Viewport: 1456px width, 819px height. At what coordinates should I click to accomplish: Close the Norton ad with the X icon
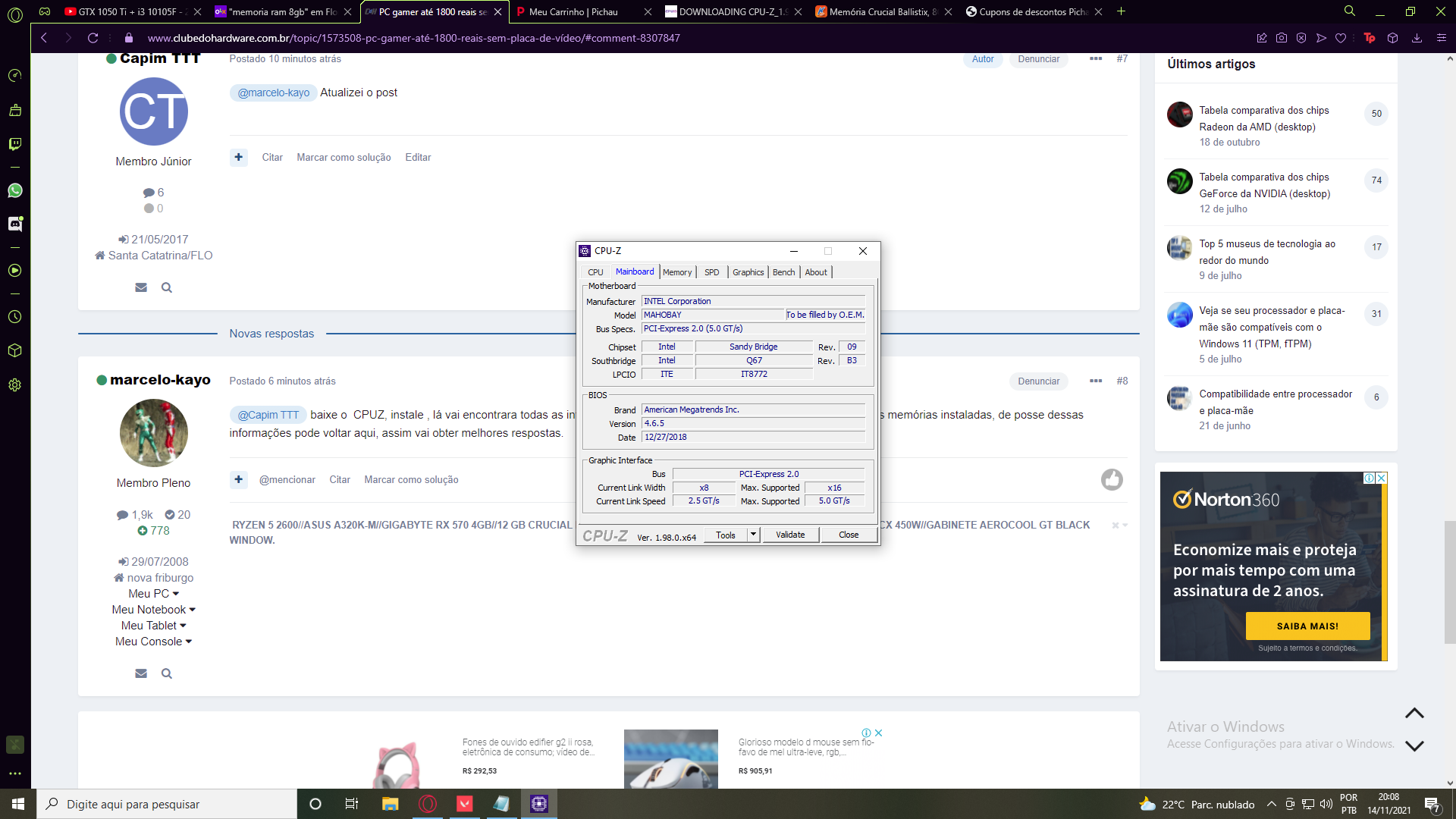(x=1382, y=479)
